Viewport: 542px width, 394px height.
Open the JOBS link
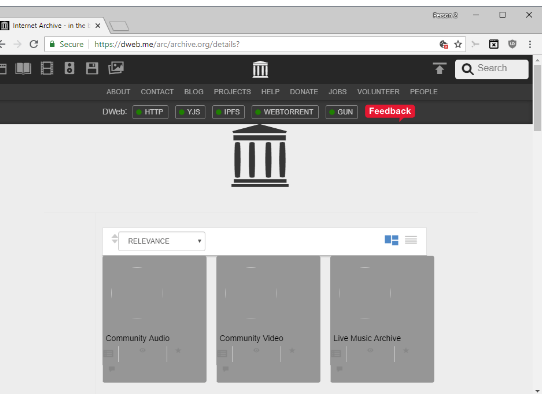[x=337, y=92]
